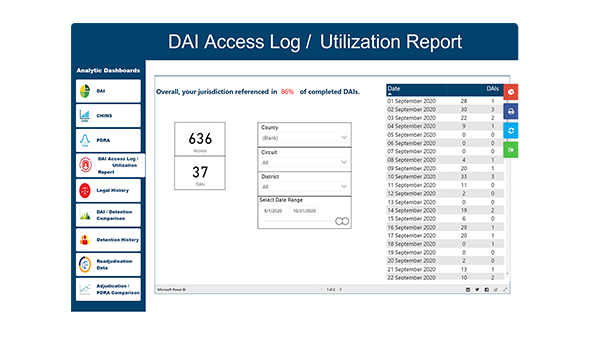The height and width of the screenshot is (360, 590).
Task: Select the 11 September 2020 row
Action: (x=445, y=185)
